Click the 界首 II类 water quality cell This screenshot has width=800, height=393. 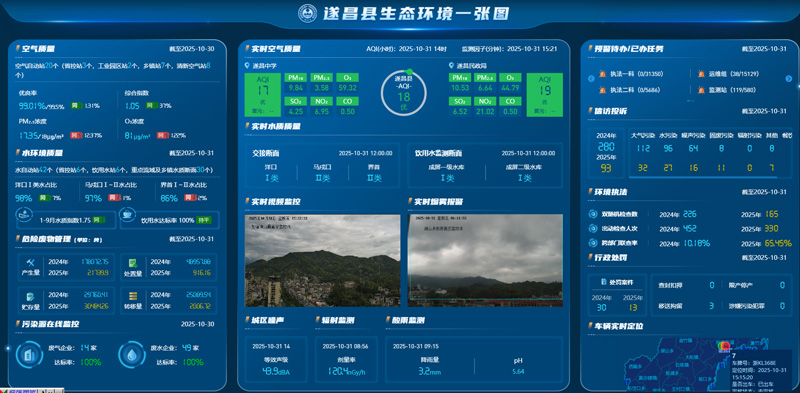coord(374,173)
